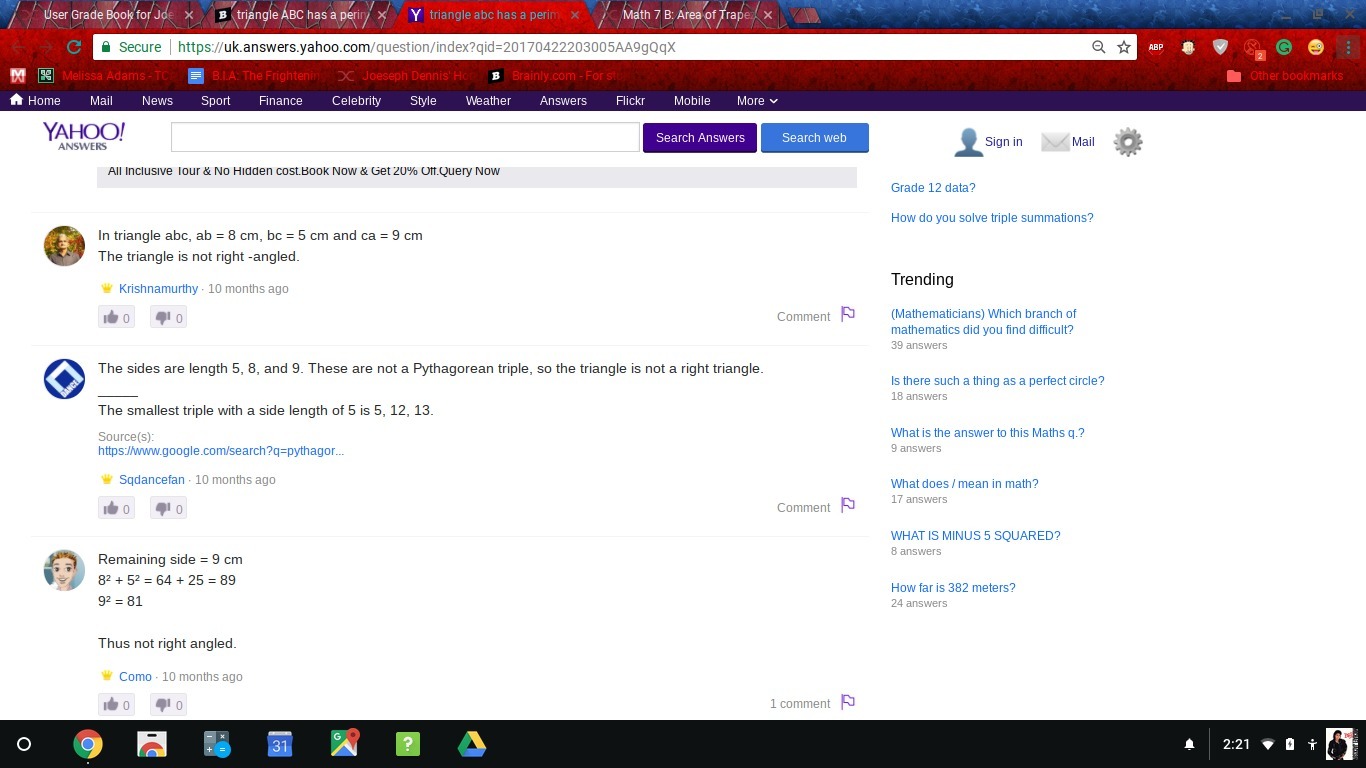Click the Mail envelope icon beside Sign in
The image size is (1366, 768).
pos(1055,142)
